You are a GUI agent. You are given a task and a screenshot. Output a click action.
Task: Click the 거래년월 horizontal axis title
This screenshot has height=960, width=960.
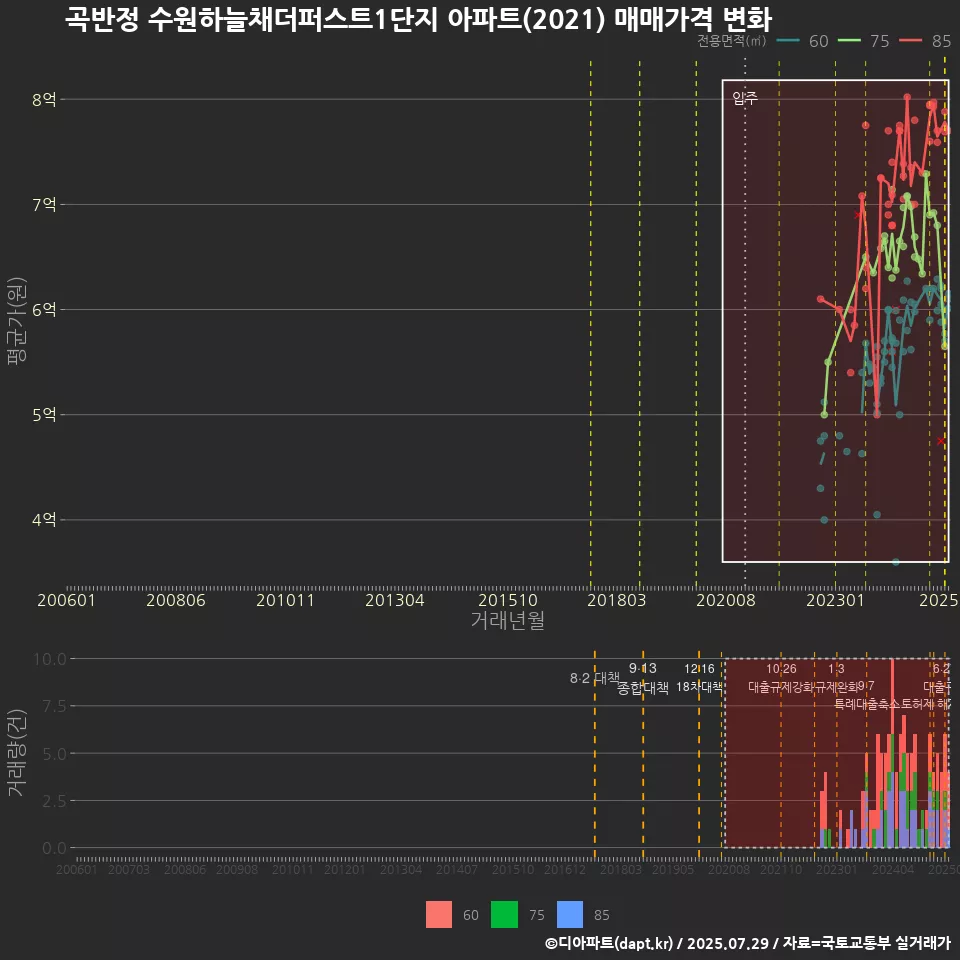[x=508, y=620]
